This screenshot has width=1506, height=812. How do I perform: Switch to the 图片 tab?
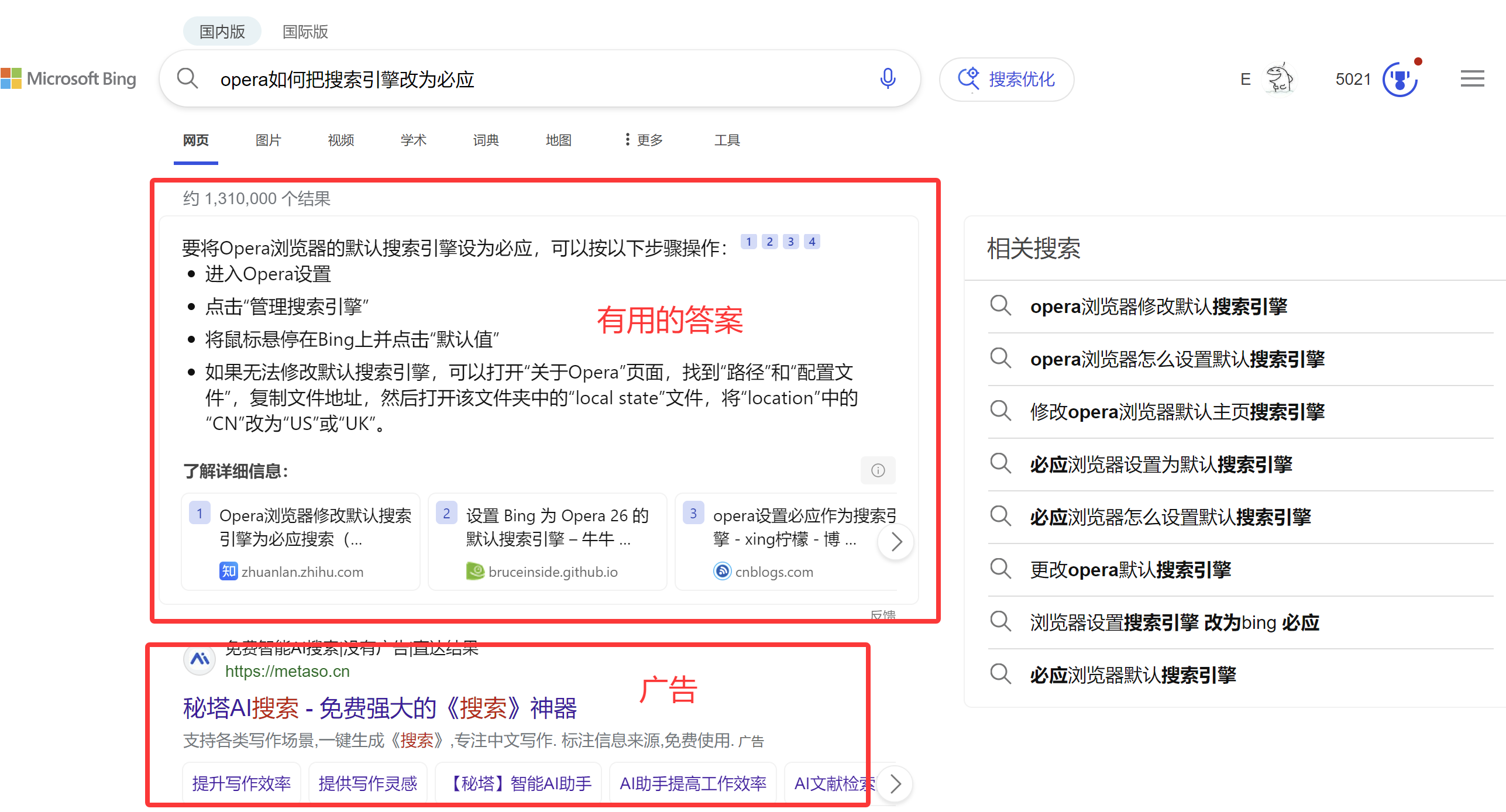(268, 140)
